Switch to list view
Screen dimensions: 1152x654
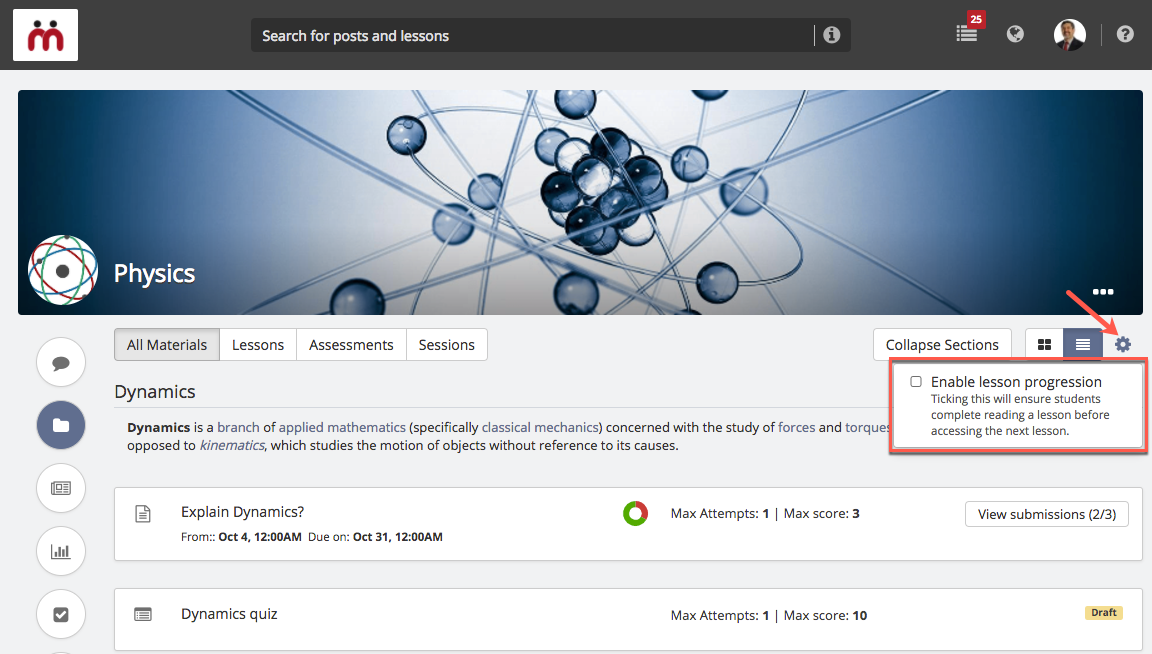pos(1083,345)
